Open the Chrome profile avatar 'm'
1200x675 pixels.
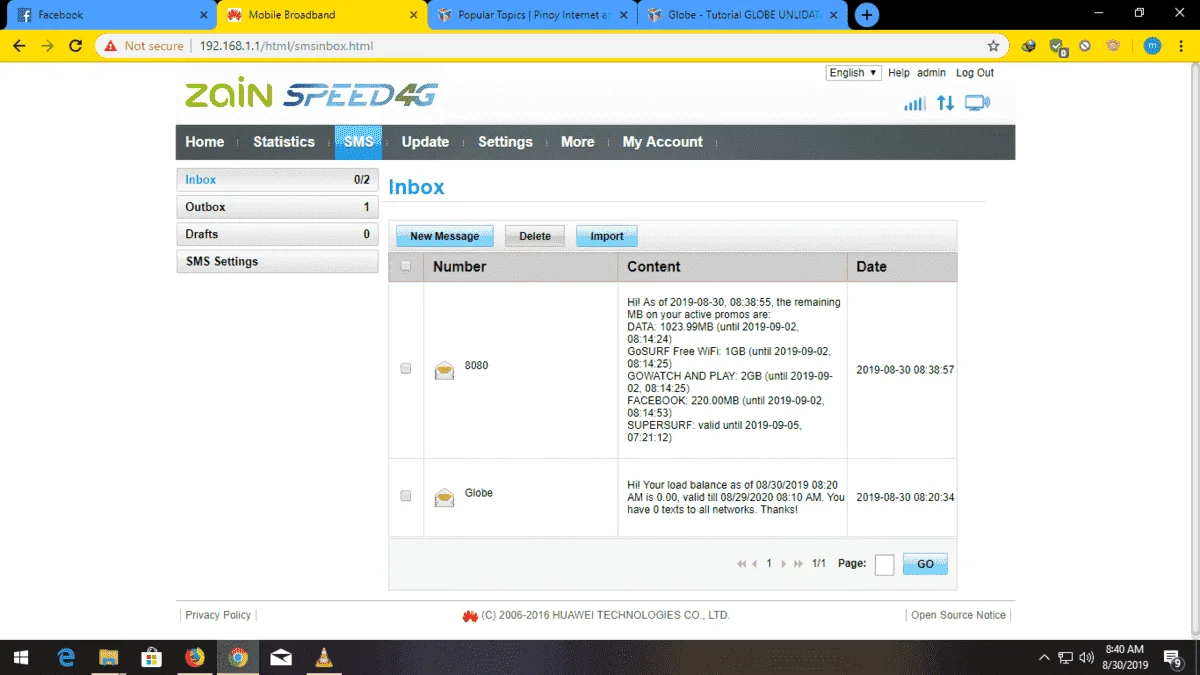(1152, 46)
